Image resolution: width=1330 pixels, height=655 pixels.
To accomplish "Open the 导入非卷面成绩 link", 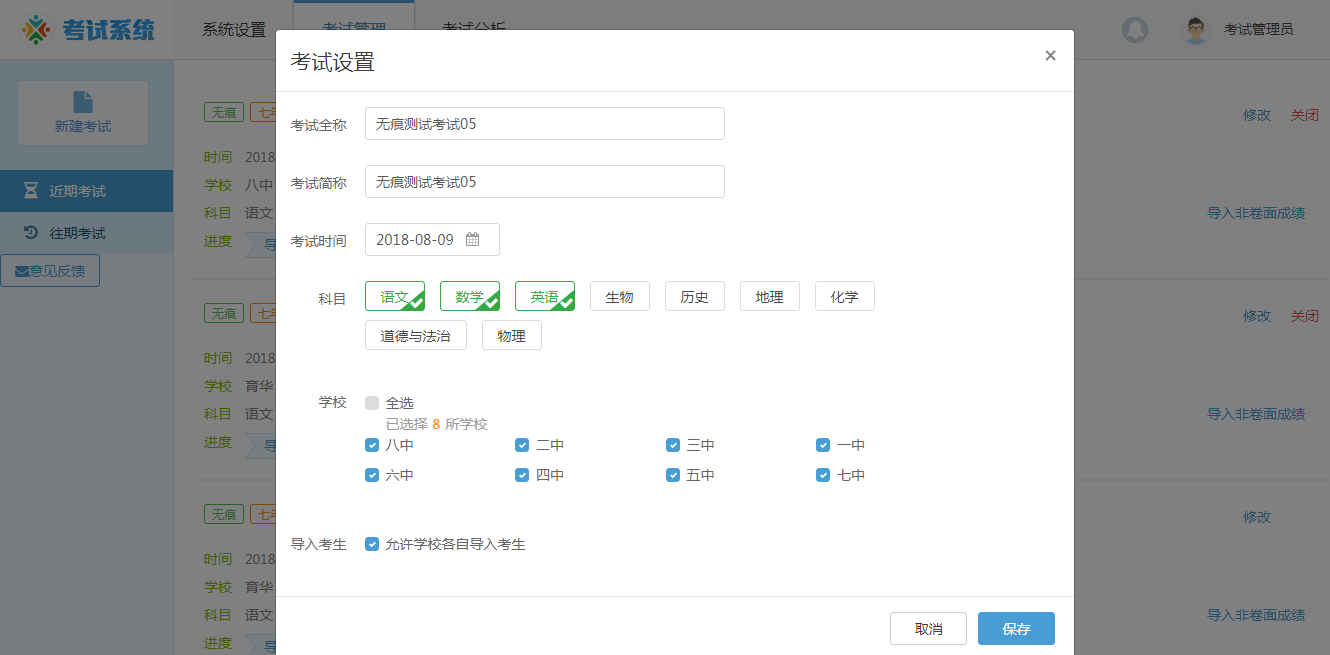I will click(1256, 213).
